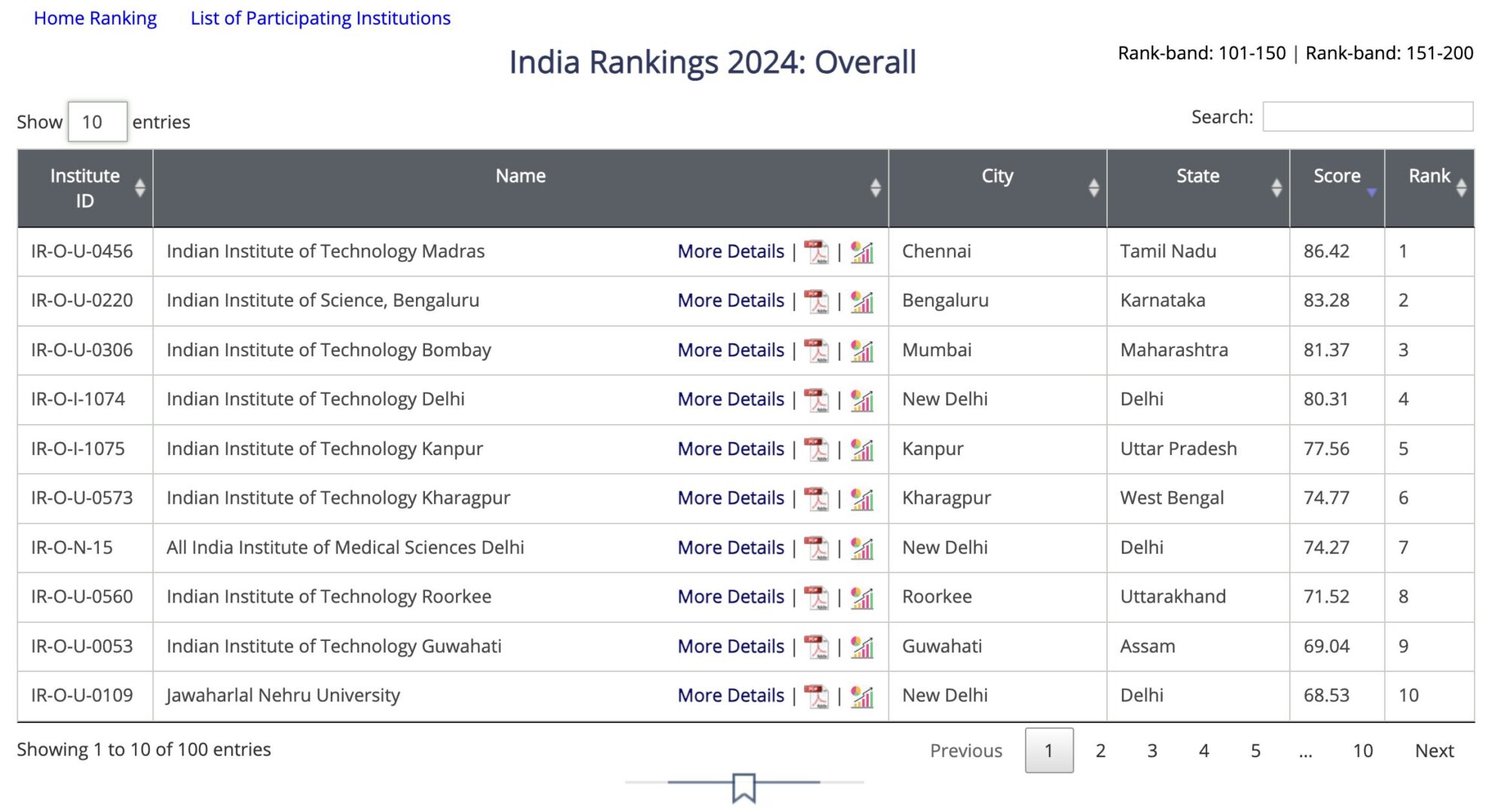This screenshot has height=812, width=1492.
Task: Open More Details for IIT Bombay
Action: (731, 350)
